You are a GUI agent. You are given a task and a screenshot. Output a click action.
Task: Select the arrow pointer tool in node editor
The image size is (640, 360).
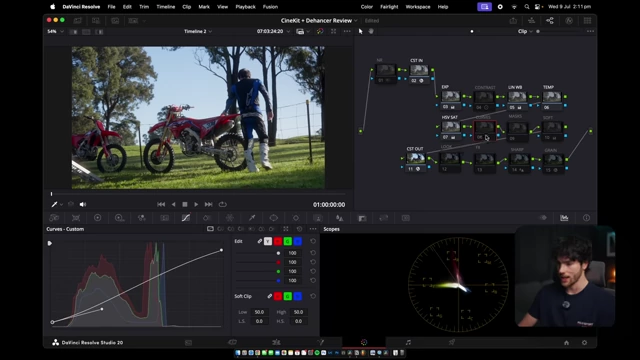[x=360, y=31]
